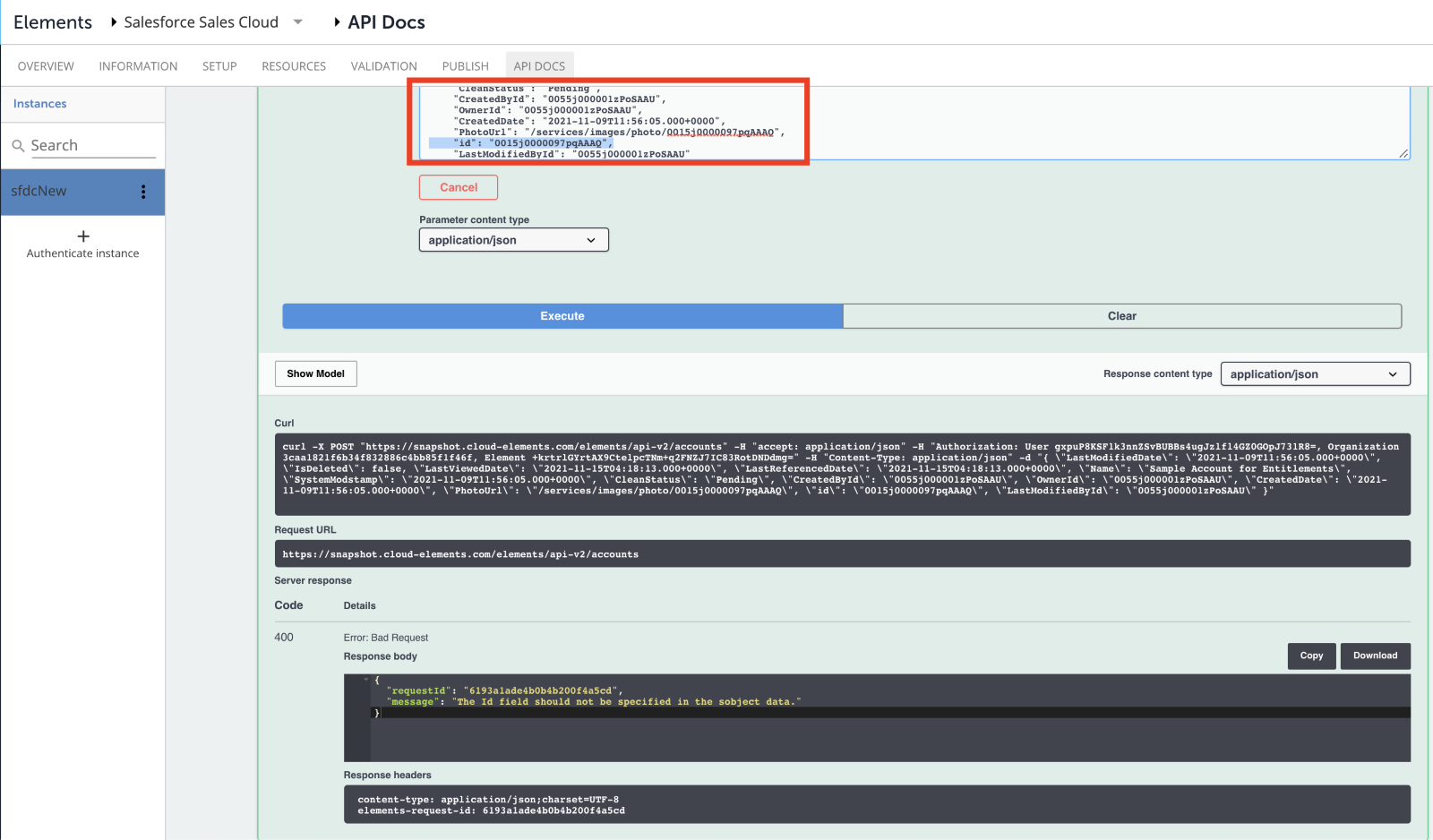Click the Curl command text block
This screenshot has width=1433, height=840.
point(842,475)
